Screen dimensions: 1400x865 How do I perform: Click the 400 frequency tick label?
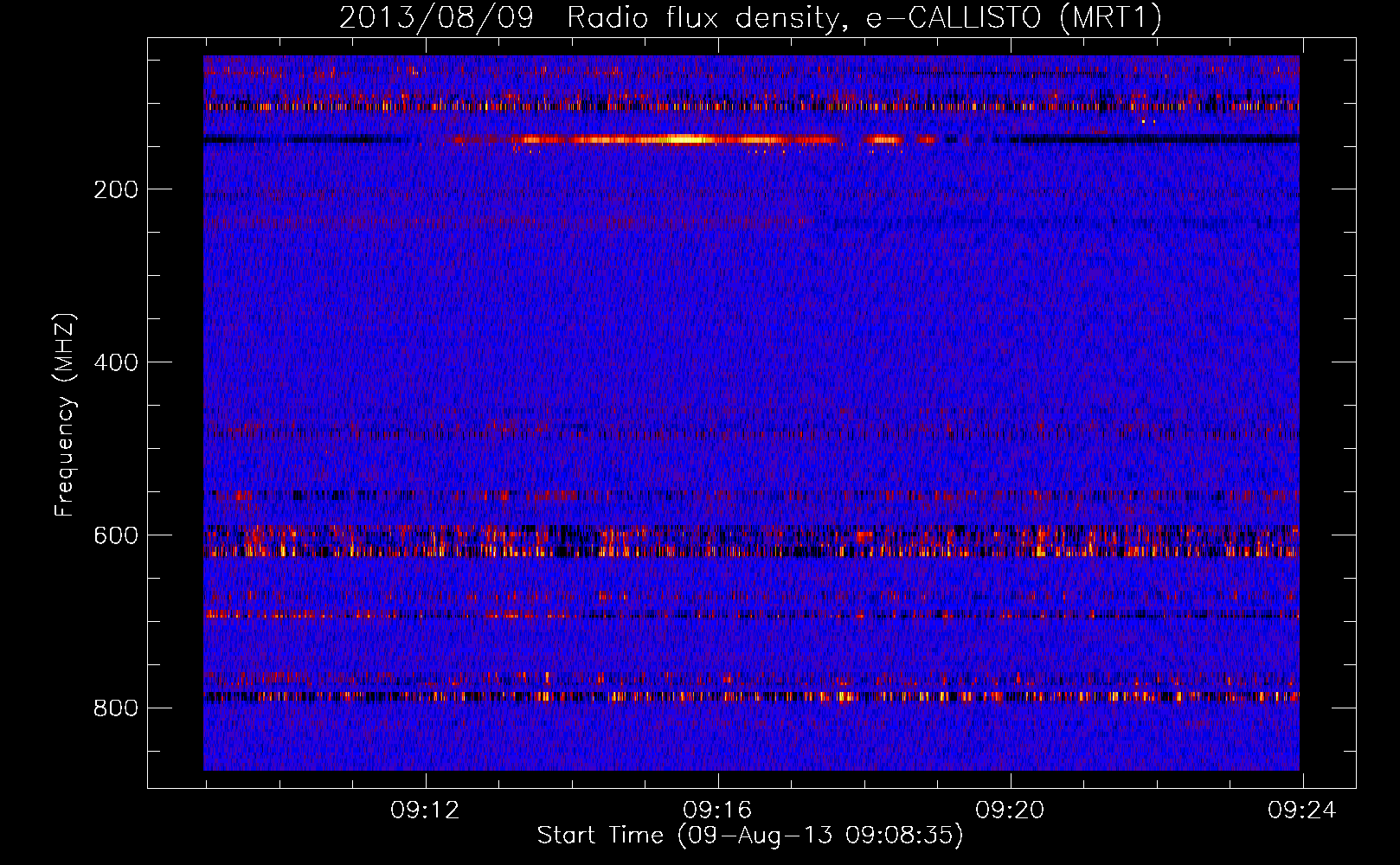click(116, 362)
